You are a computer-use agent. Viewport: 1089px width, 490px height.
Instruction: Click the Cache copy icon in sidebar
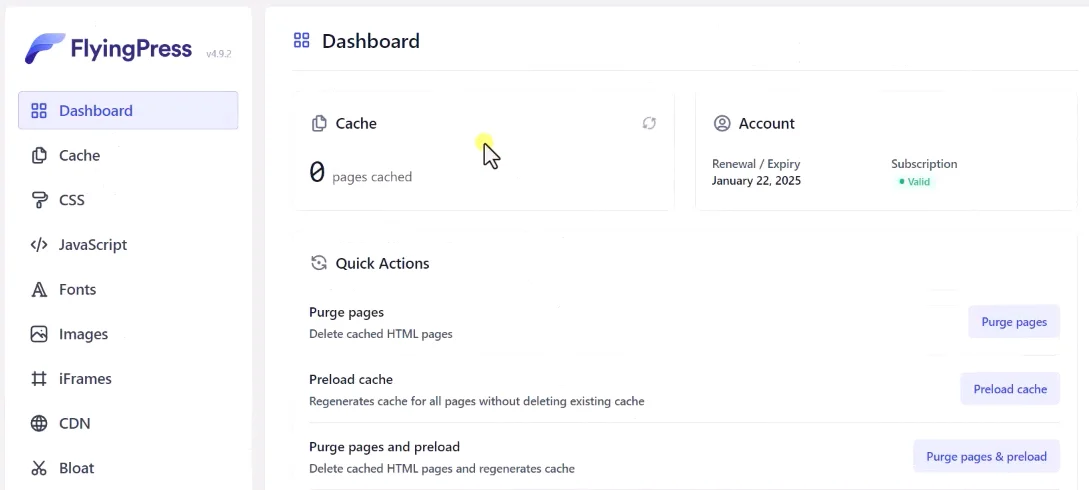pos(39,155)
